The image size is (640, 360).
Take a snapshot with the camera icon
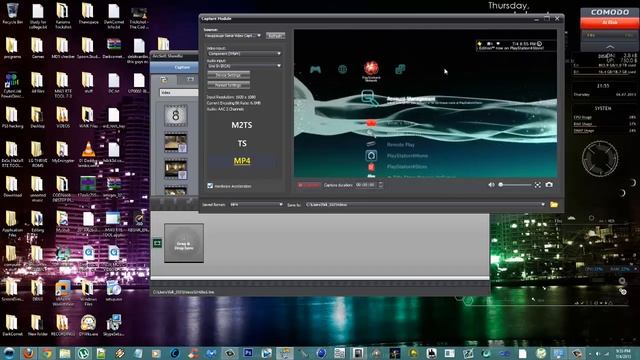[549, 185]
